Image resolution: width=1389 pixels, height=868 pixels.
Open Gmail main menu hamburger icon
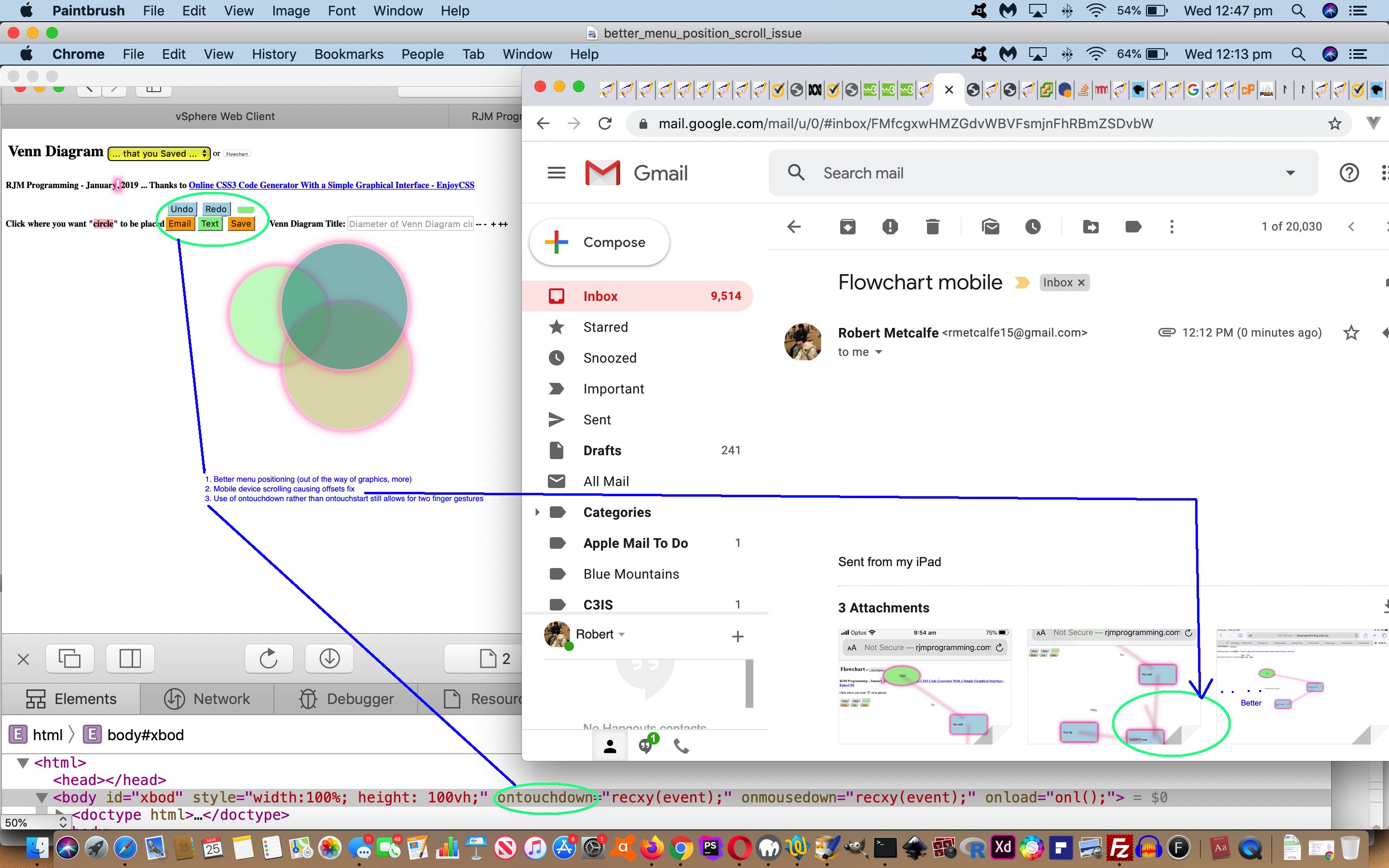click(556, 173)
